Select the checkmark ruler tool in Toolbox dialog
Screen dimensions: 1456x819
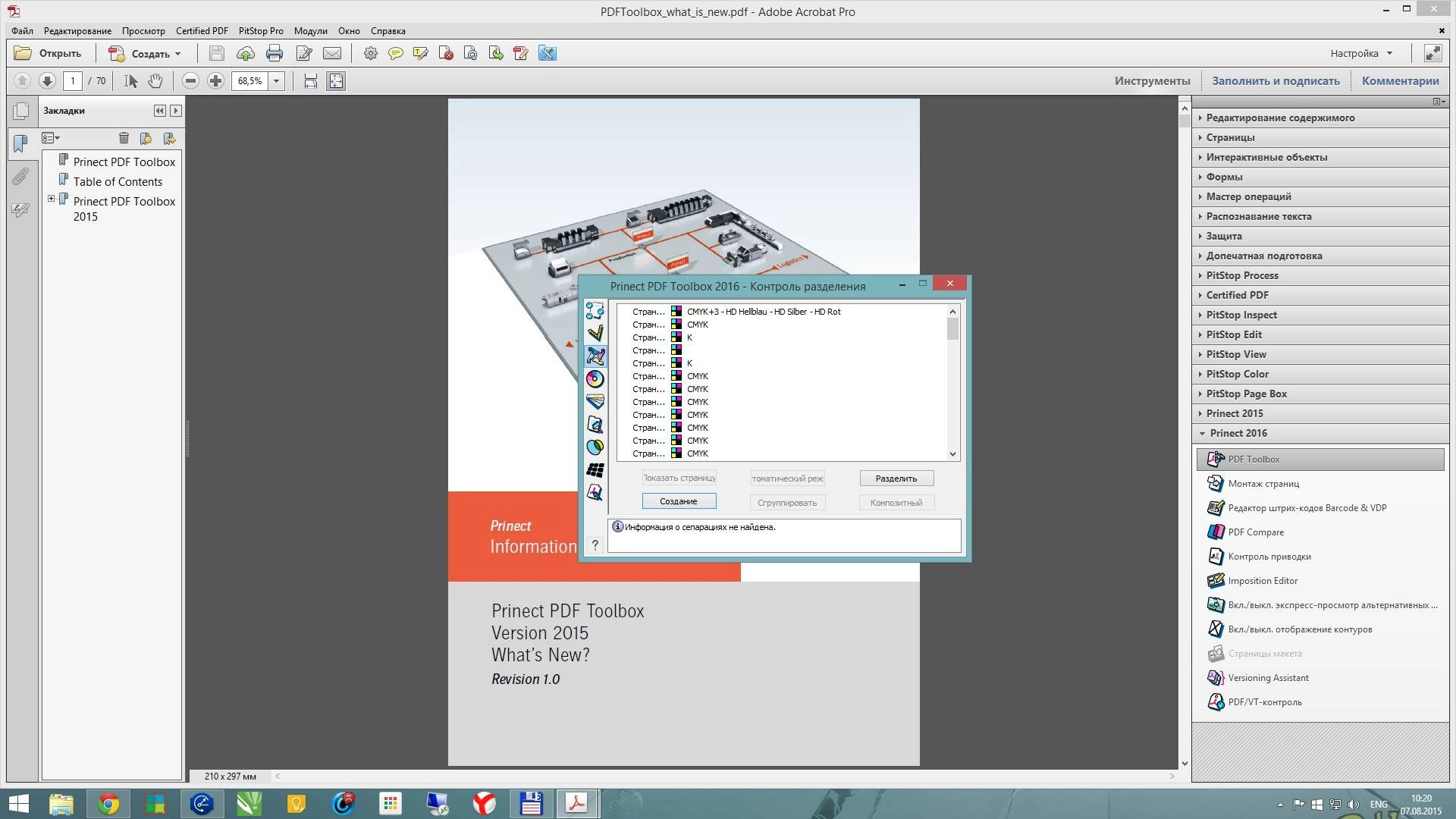coord(595,333)
